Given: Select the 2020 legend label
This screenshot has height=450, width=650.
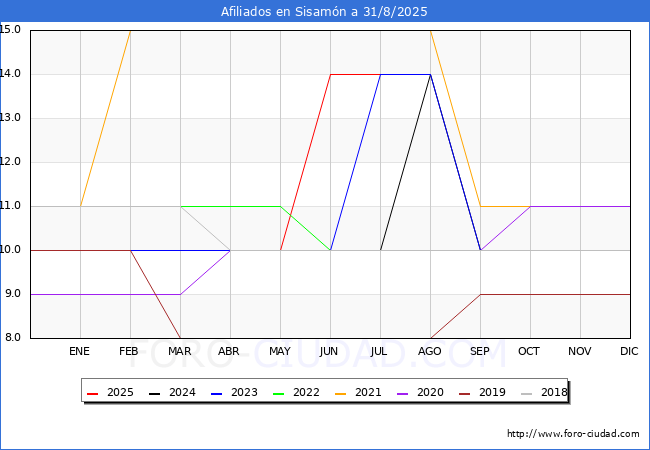Looking at the screenshot, I should (x=430, y=392).
